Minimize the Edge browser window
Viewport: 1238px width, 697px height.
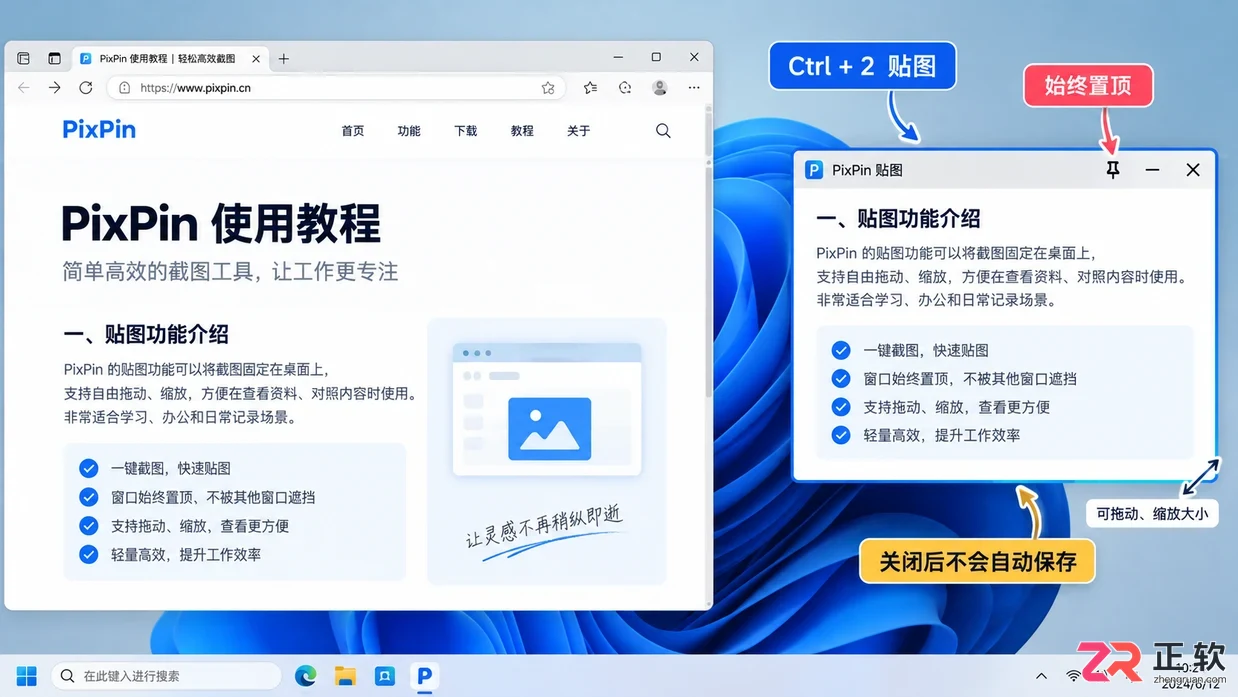click(x=618, y=58)
